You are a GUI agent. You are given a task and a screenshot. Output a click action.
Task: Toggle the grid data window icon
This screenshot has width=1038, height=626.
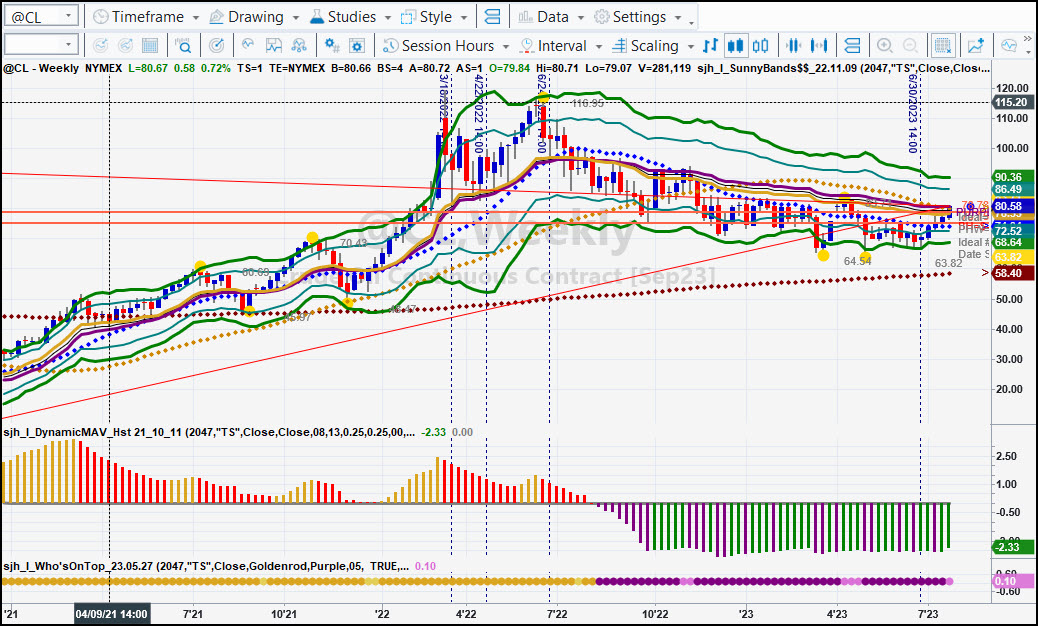coord(942,46)
